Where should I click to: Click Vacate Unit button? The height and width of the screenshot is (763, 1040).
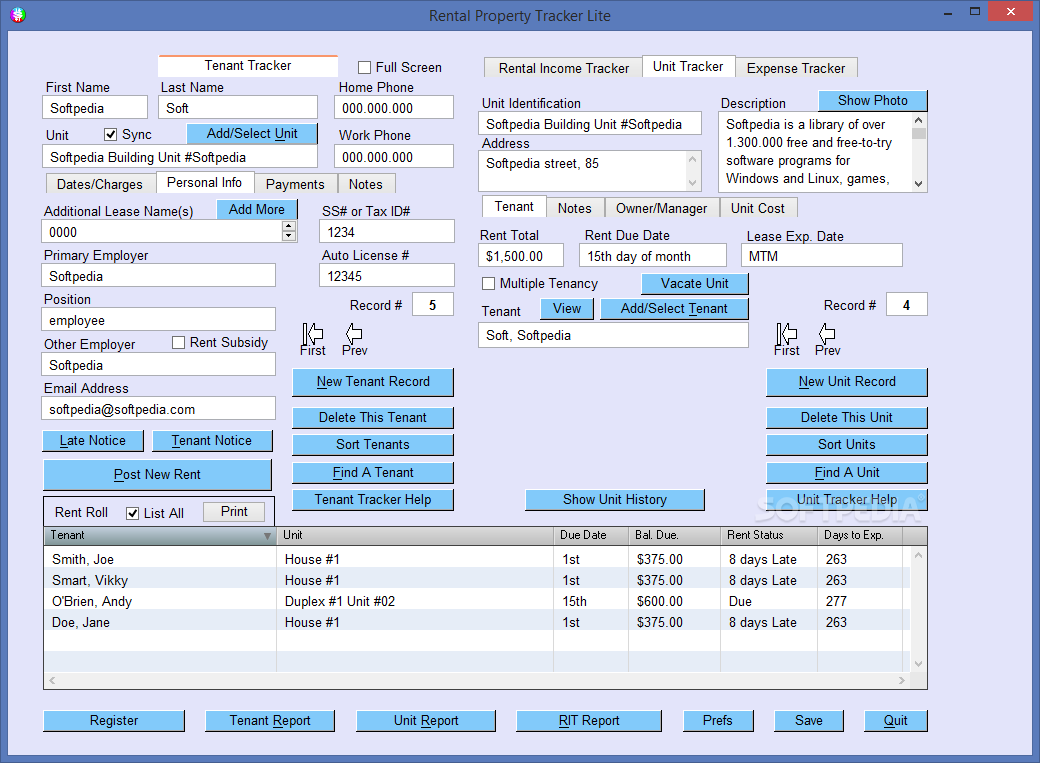coord(694,283)
